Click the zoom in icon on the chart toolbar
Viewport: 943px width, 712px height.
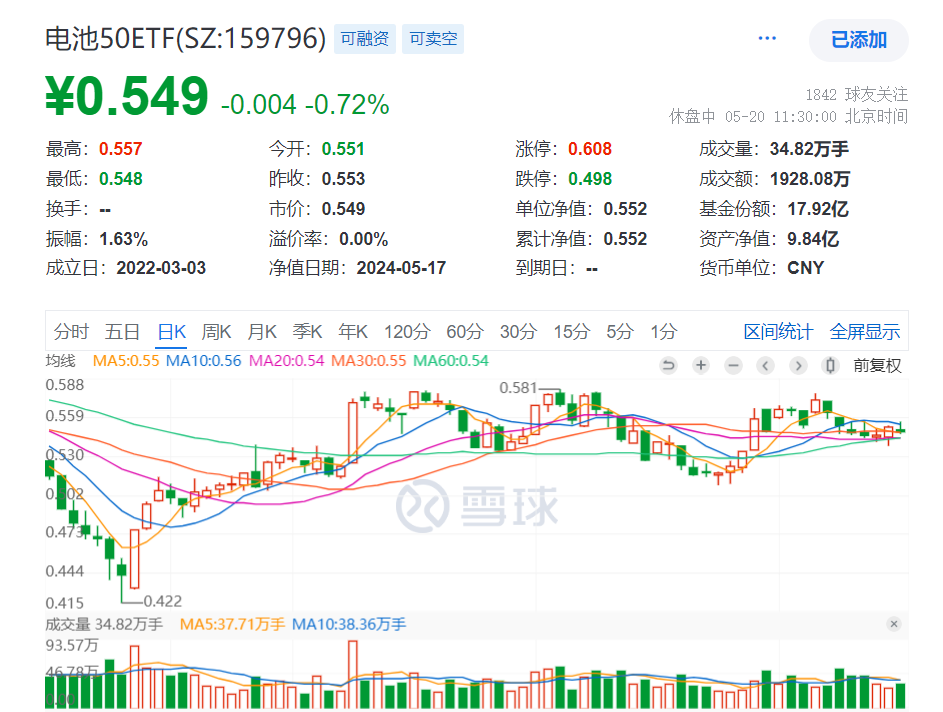pos(700,365)
